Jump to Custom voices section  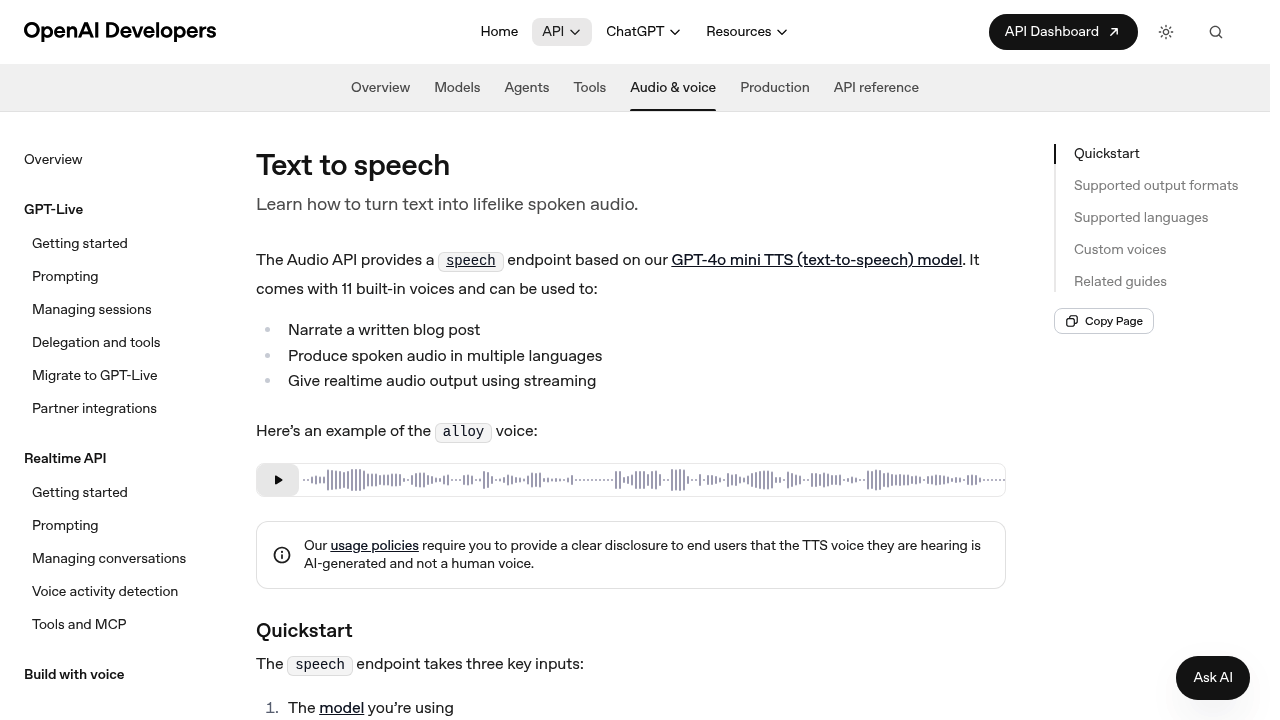[x=1120, y=250]
